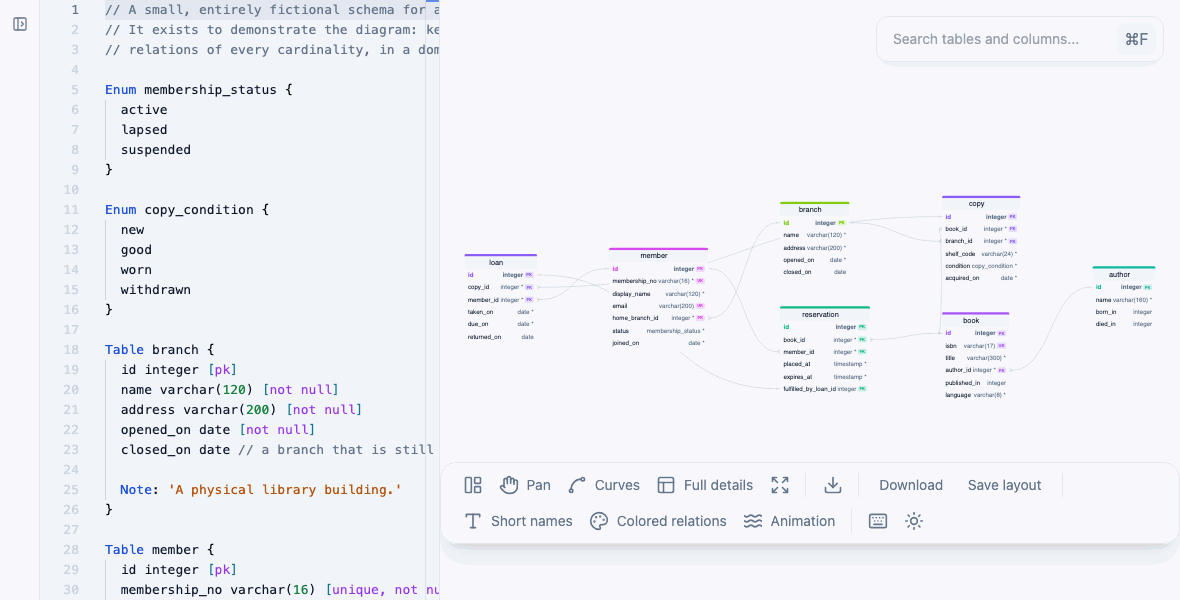Select the reservation table header
1180x600 pixels.
[825, 314]
